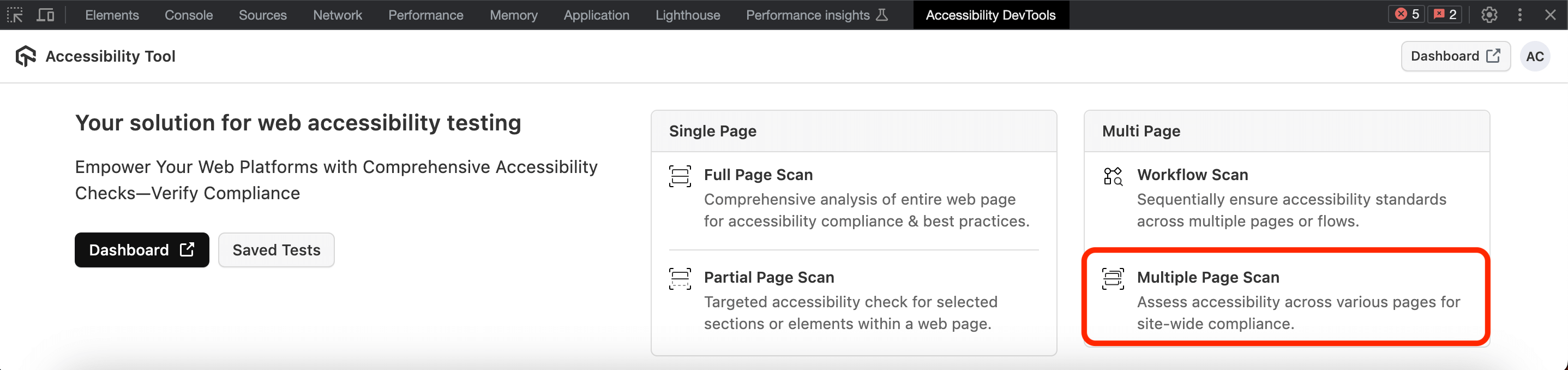Click the inspect element picker icon

[x=15, y=15]
